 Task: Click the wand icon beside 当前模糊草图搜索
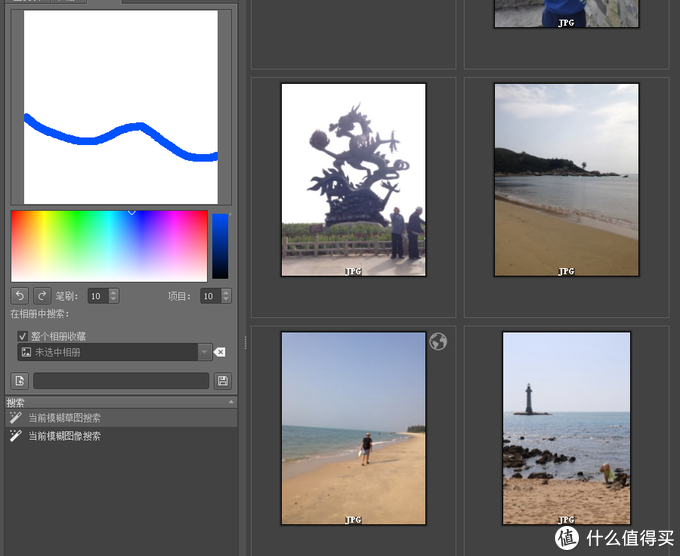[15, 418]
